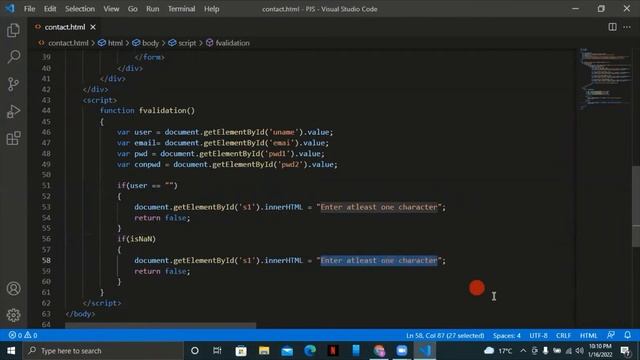Click line number 44 in the gutter

pos(46,110)
